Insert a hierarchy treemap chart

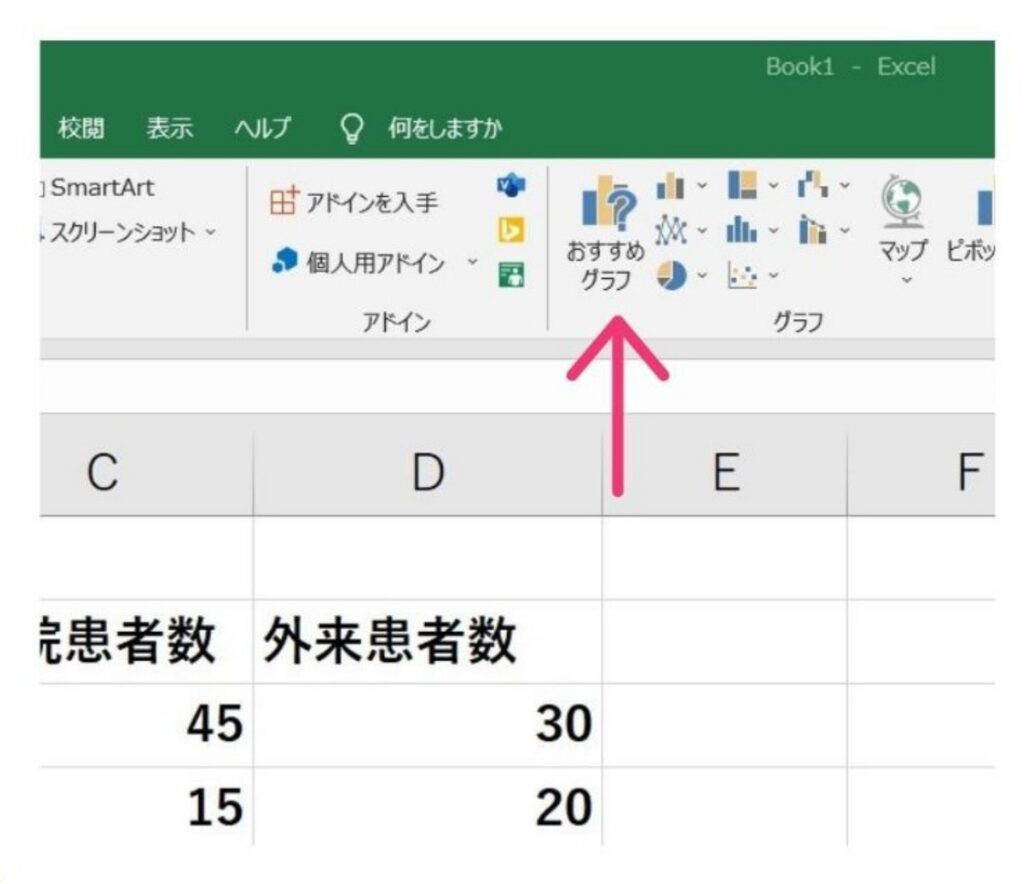pyautogui.click(x=743, y=185)
